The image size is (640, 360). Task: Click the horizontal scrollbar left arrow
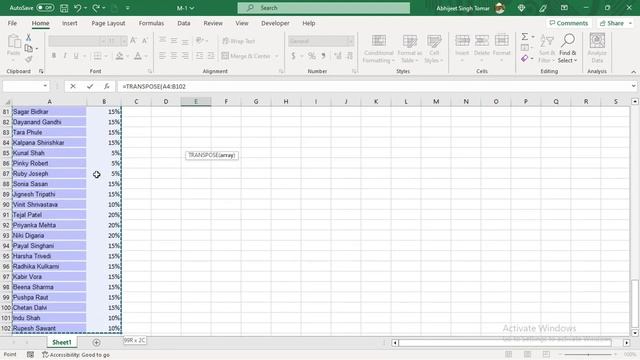[395, 343]
